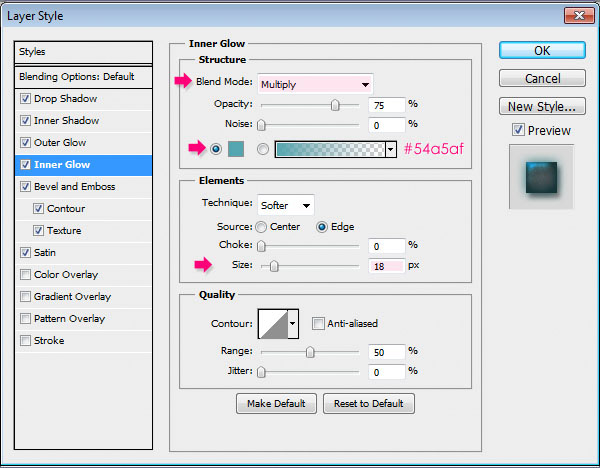Toggle the Inner Shadow checkbox

pos(25,121)
